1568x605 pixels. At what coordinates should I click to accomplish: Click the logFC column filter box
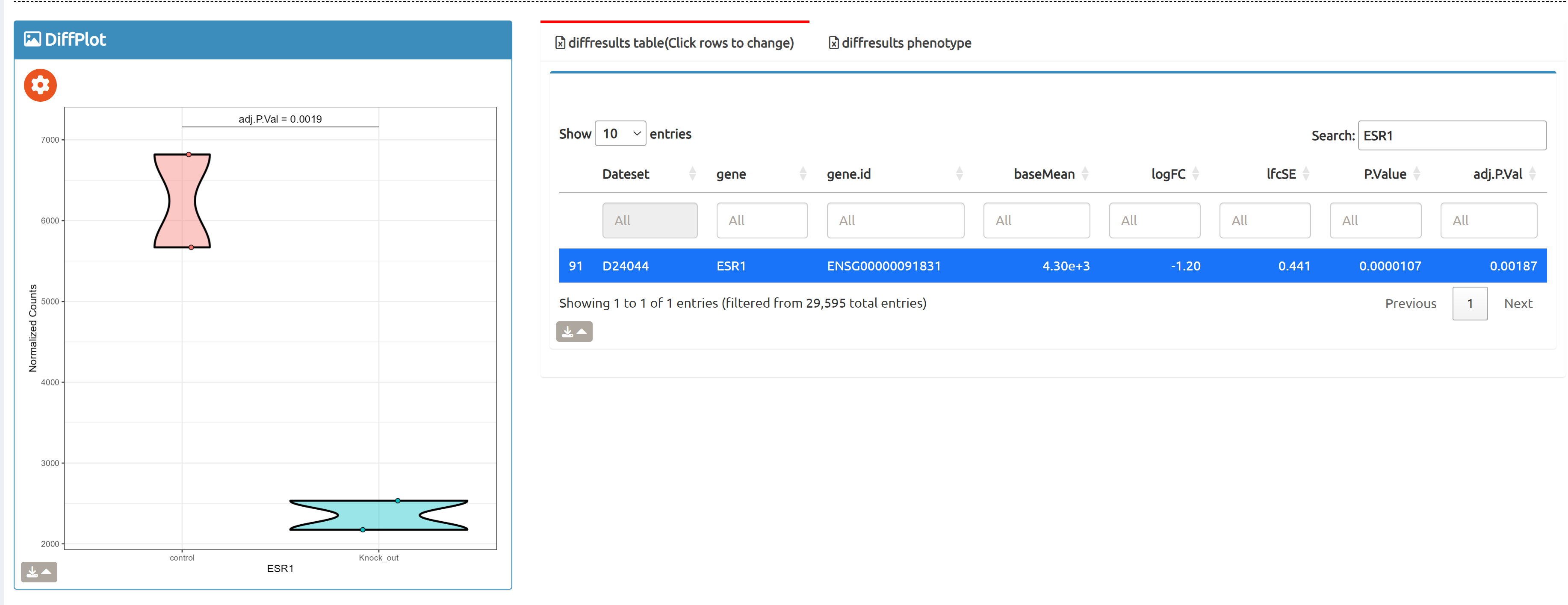[x=1154, y=221]
